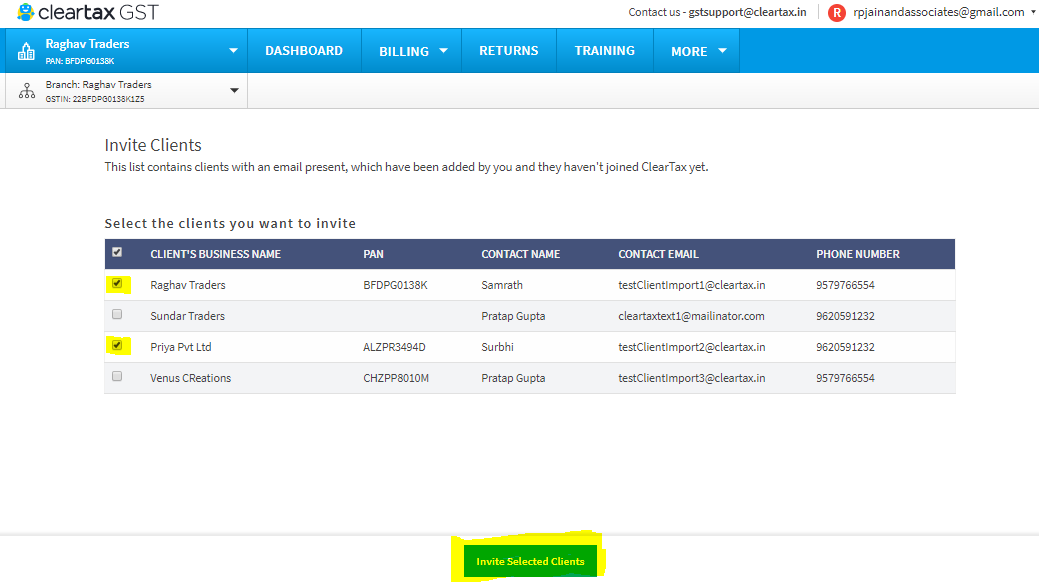Click PAN value CHZPP8010M
The height and width of the screenshot is (582, 1039).
396,378
